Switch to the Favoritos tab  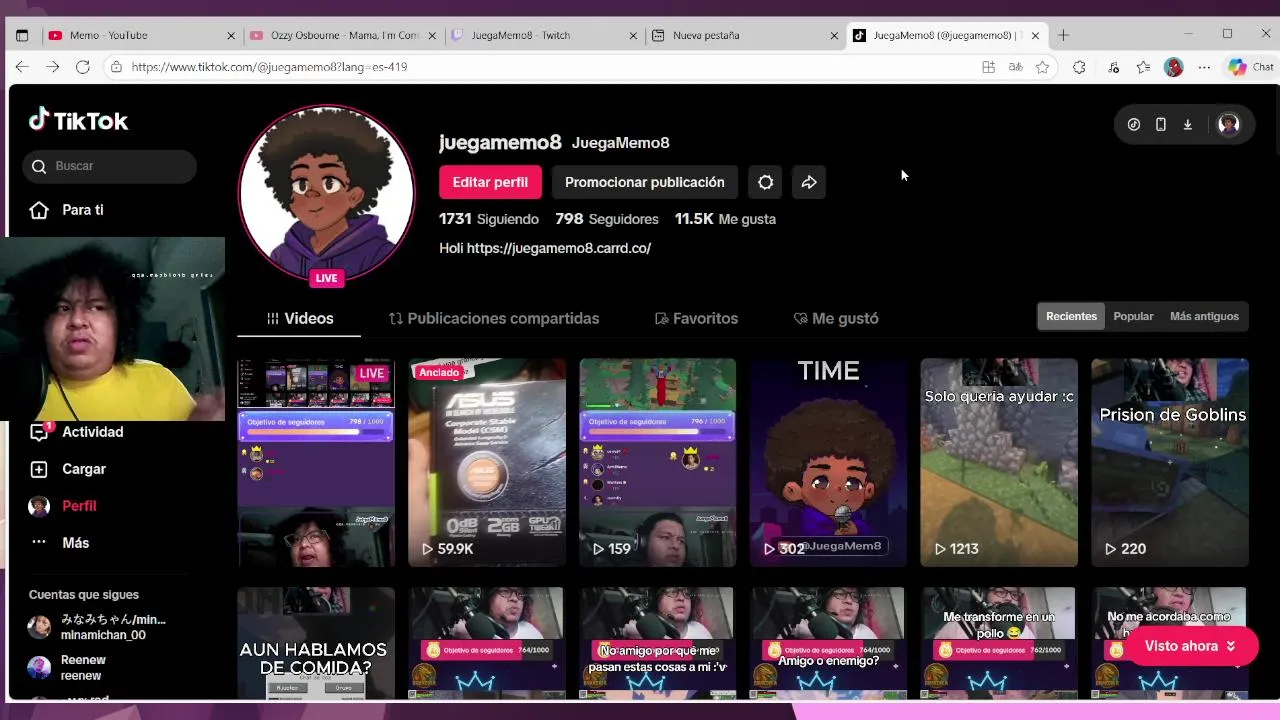[696, 318]
